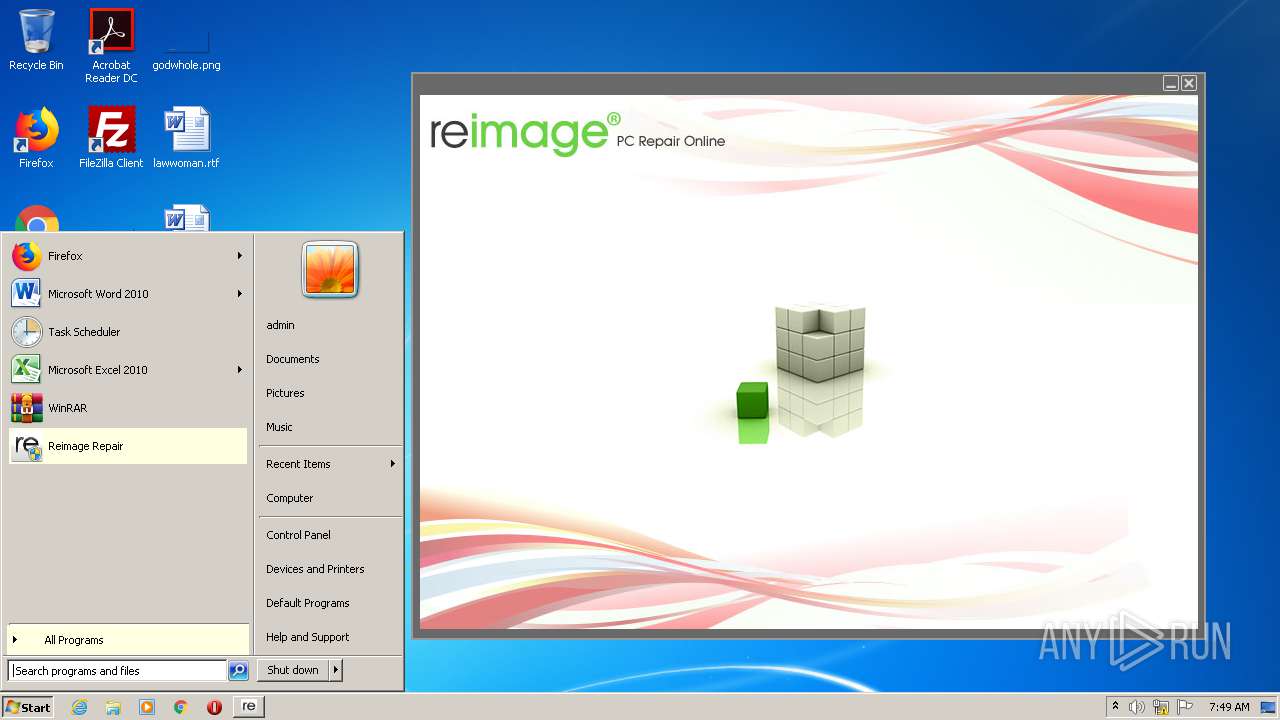Open shut down options arrow

pos(336,670)
